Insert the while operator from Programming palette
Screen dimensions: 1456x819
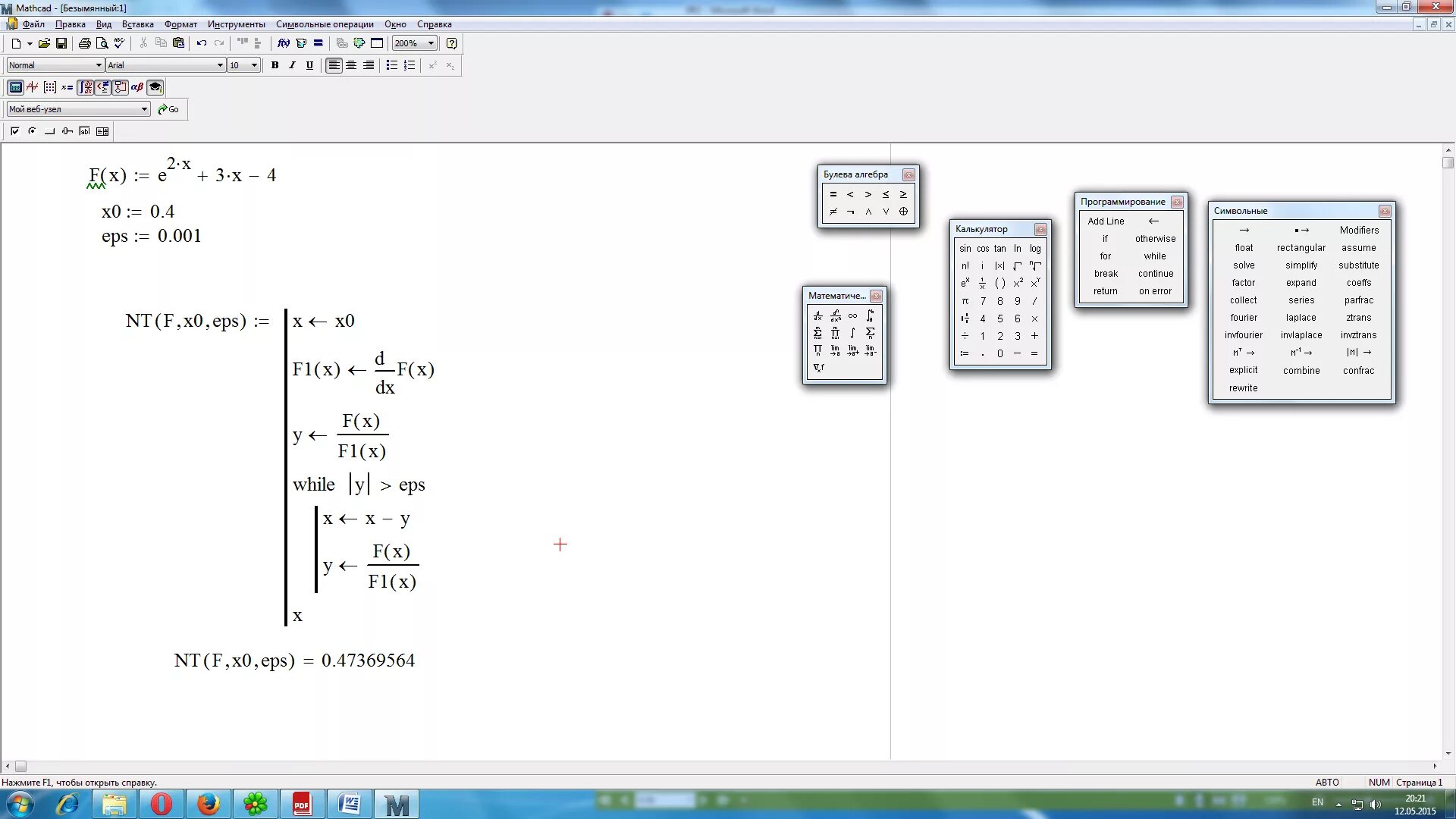tap(1155, 256)
